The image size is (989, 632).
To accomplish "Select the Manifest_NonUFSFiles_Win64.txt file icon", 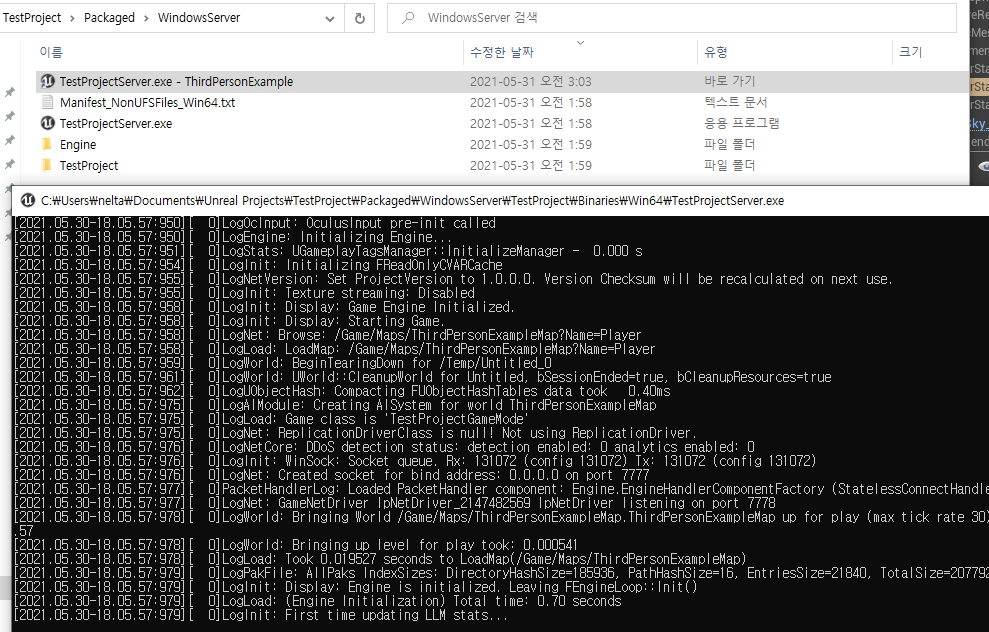I will click(47, 102).
